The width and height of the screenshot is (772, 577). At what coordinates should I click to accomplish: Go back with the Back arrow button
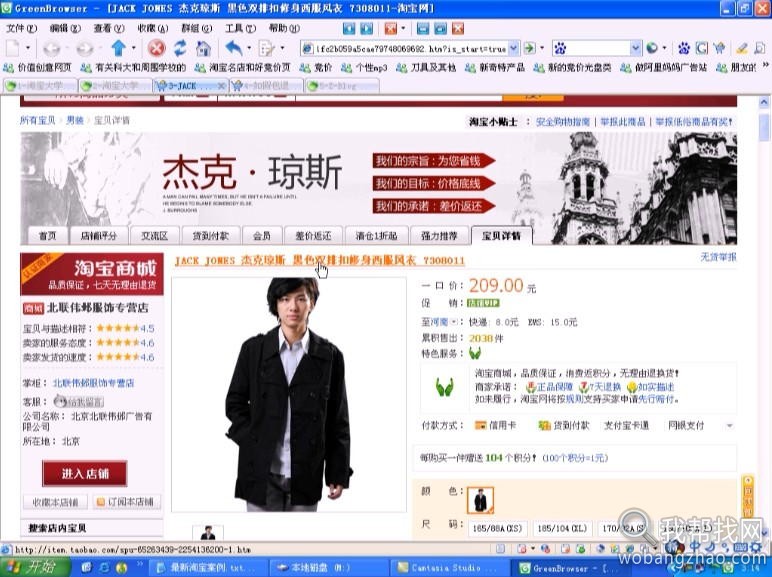(51, 48)
